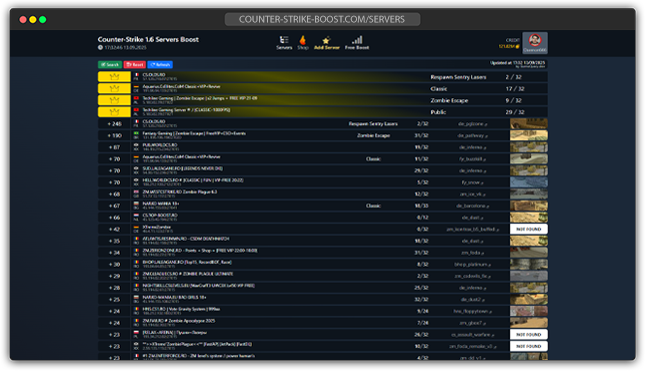645x371 pixels.
Task: Click the Counter-Strike 1.6 Servers Boost title
Action: [x=148, y=39]
